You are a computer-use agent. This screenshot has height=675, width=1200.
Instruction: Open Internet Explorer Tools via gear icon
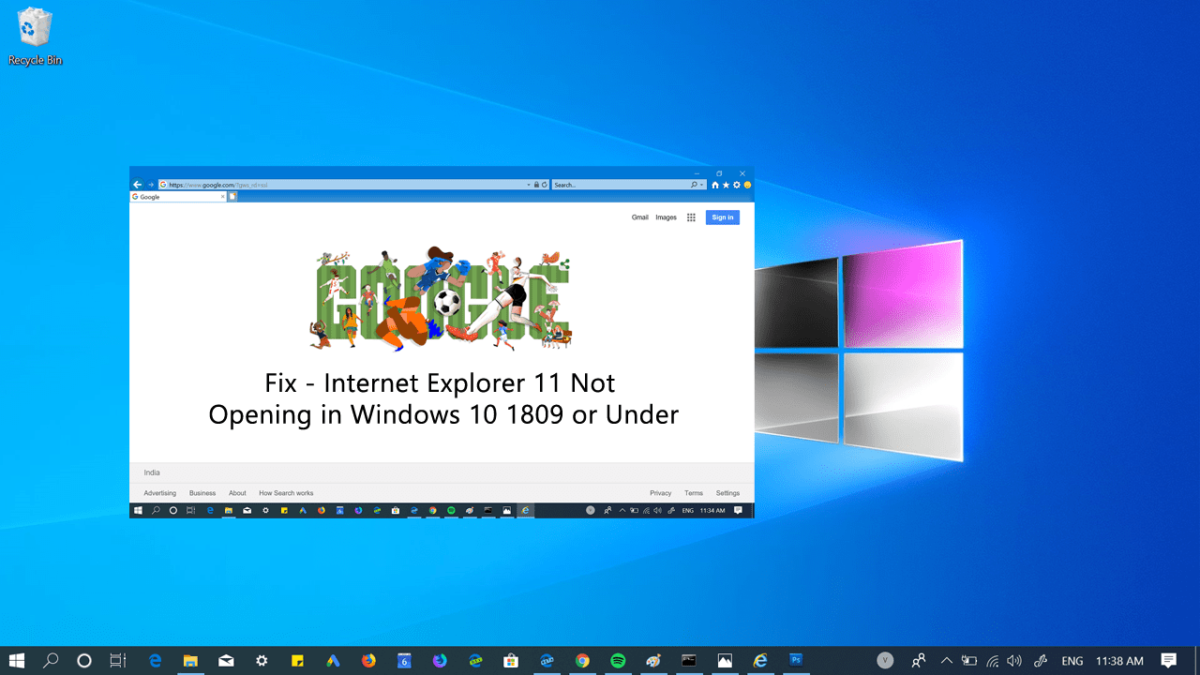(736, 184)
